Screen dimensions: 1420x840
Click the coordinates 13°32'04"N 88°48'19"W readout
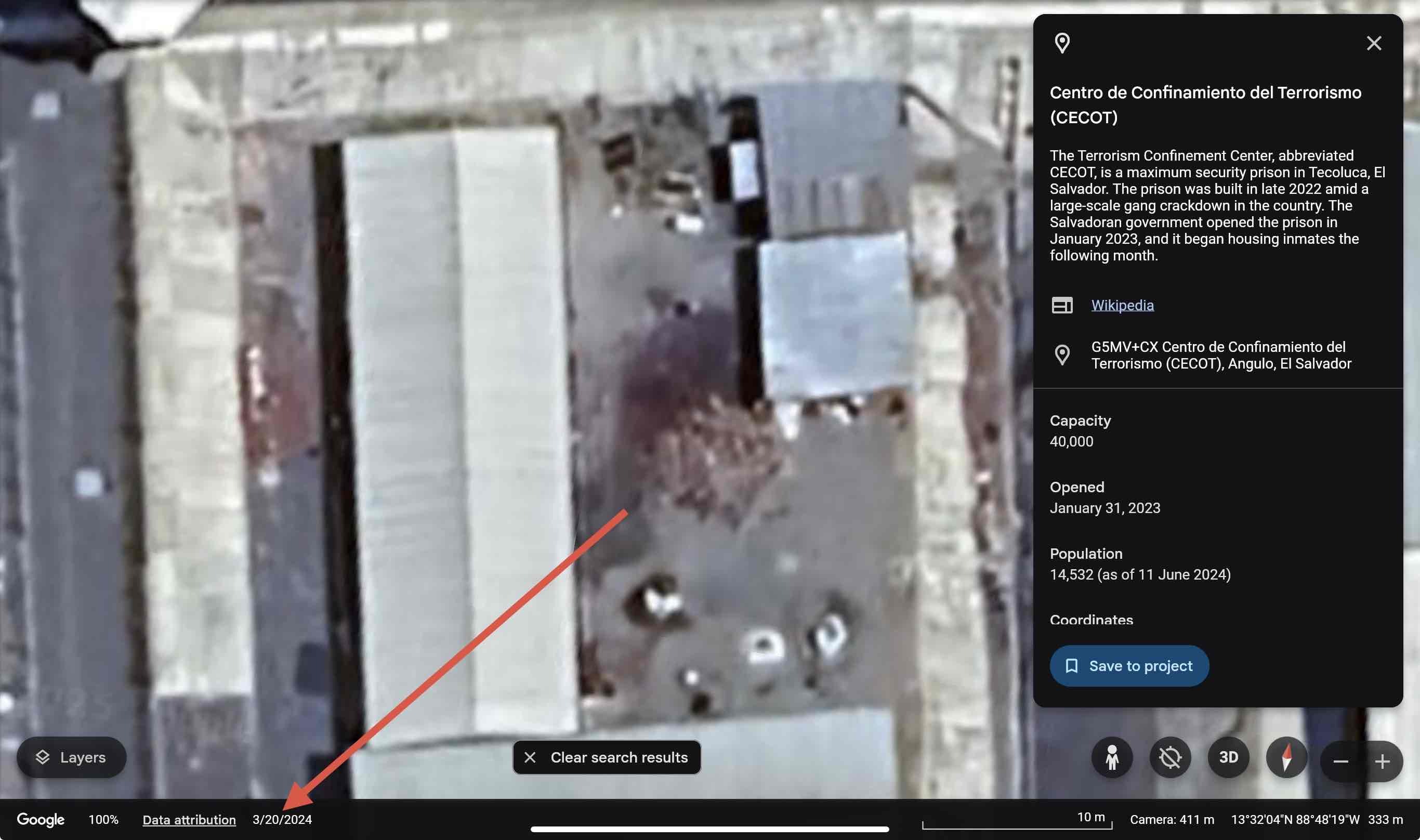point(1295,820)
